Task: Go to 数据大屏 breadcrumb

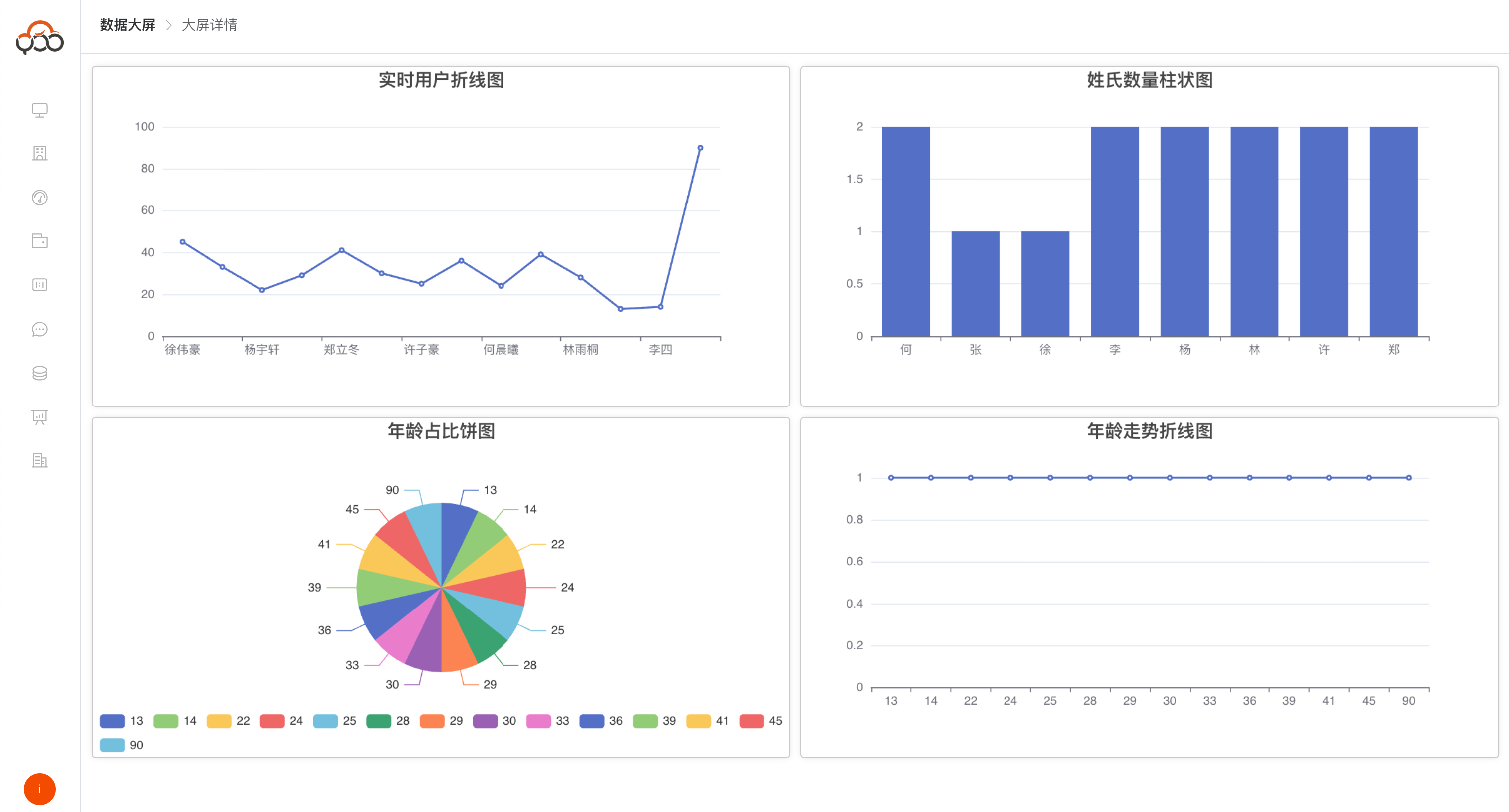Action: click(x=127, y=25)
